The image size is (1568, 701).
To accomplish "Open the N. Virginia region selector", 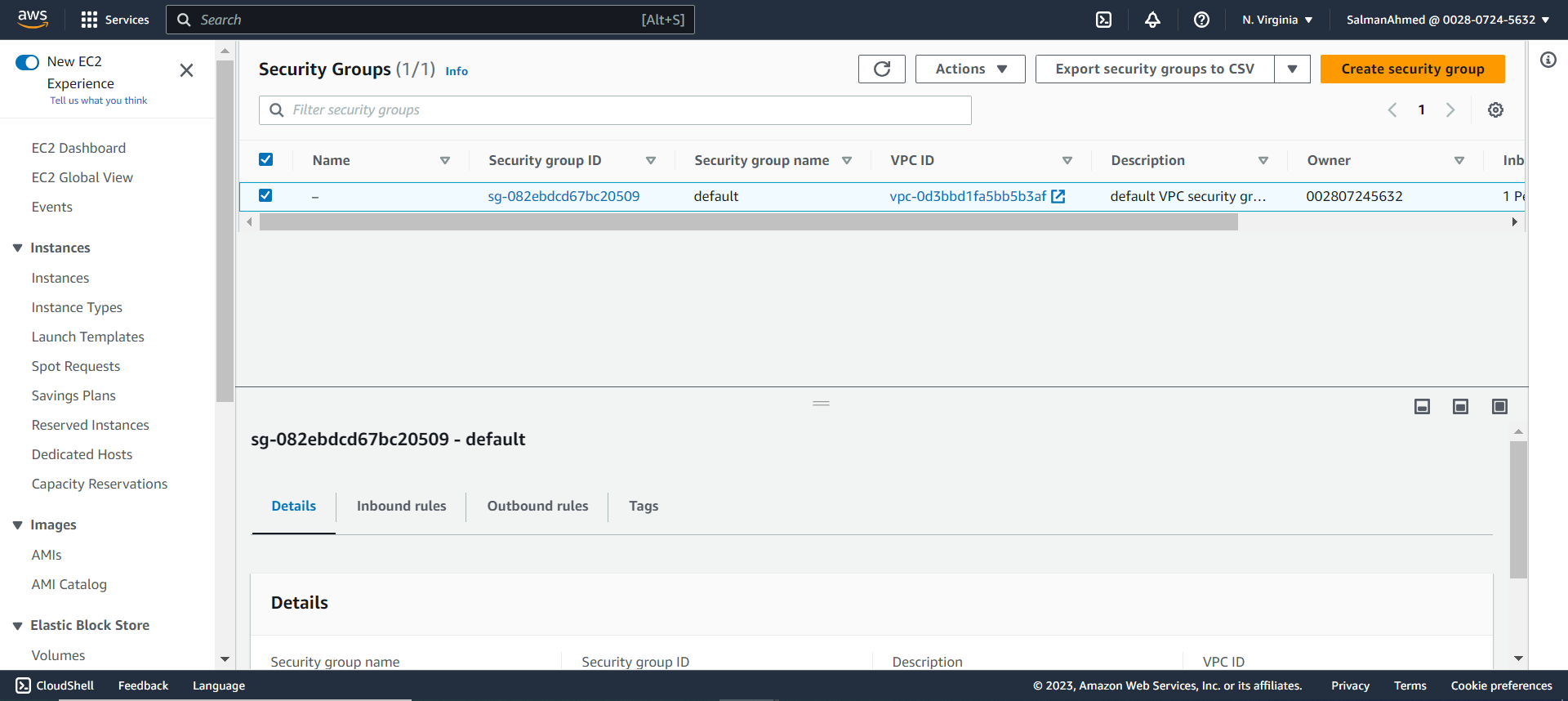I will pyautogui.click(x=1277, y=20).
